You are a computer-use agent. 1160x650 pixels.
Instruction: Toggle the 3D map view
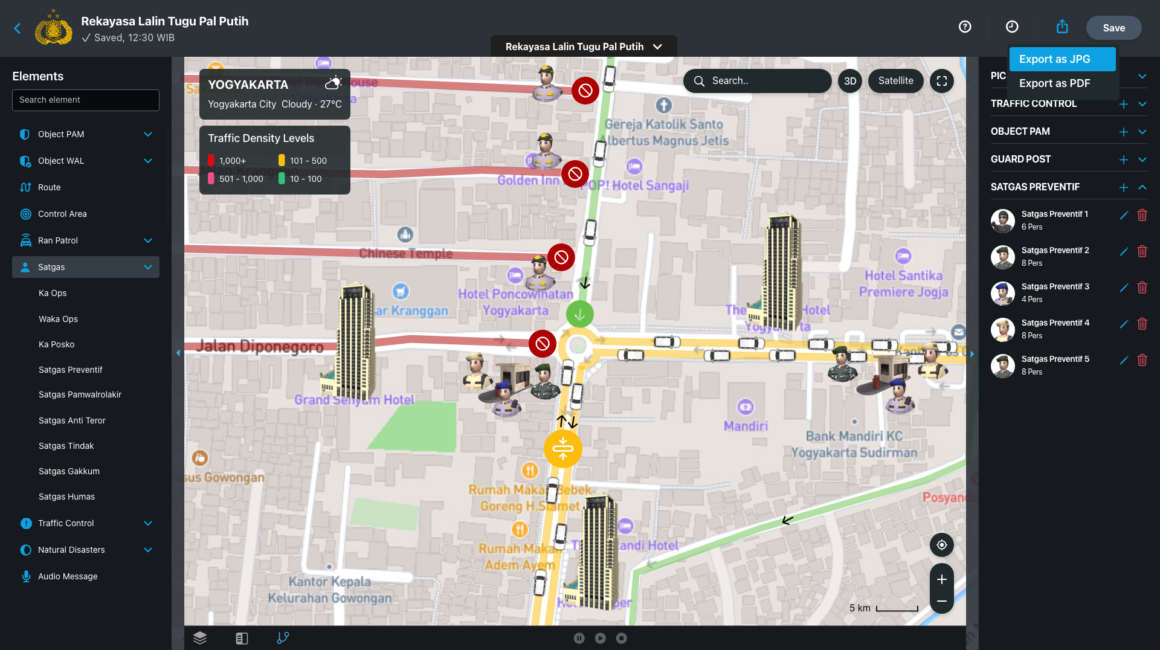[x=849, y=80]
